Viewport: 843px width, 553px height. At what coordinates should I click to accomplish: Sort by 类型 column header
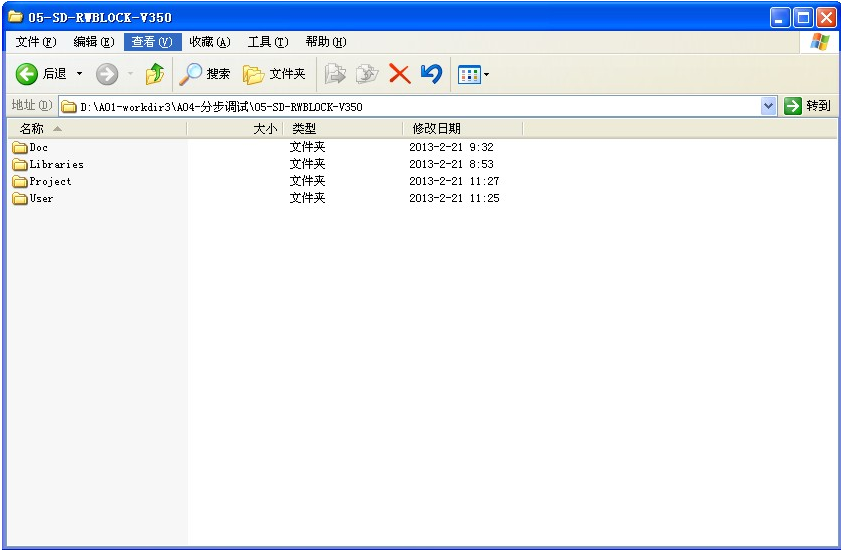pos(343,129)
